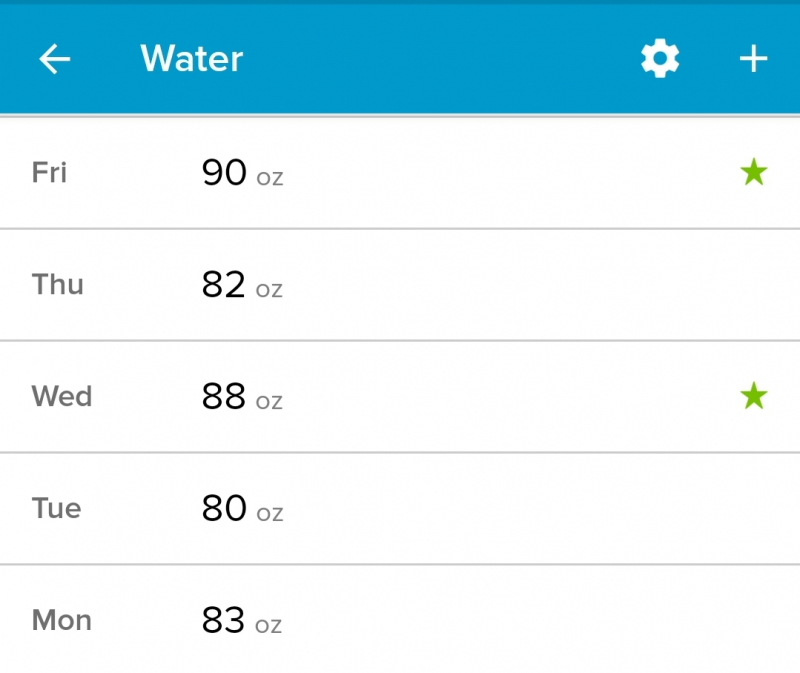
Task: Select the 88 oz value
Action: click(x=242, y=398)
